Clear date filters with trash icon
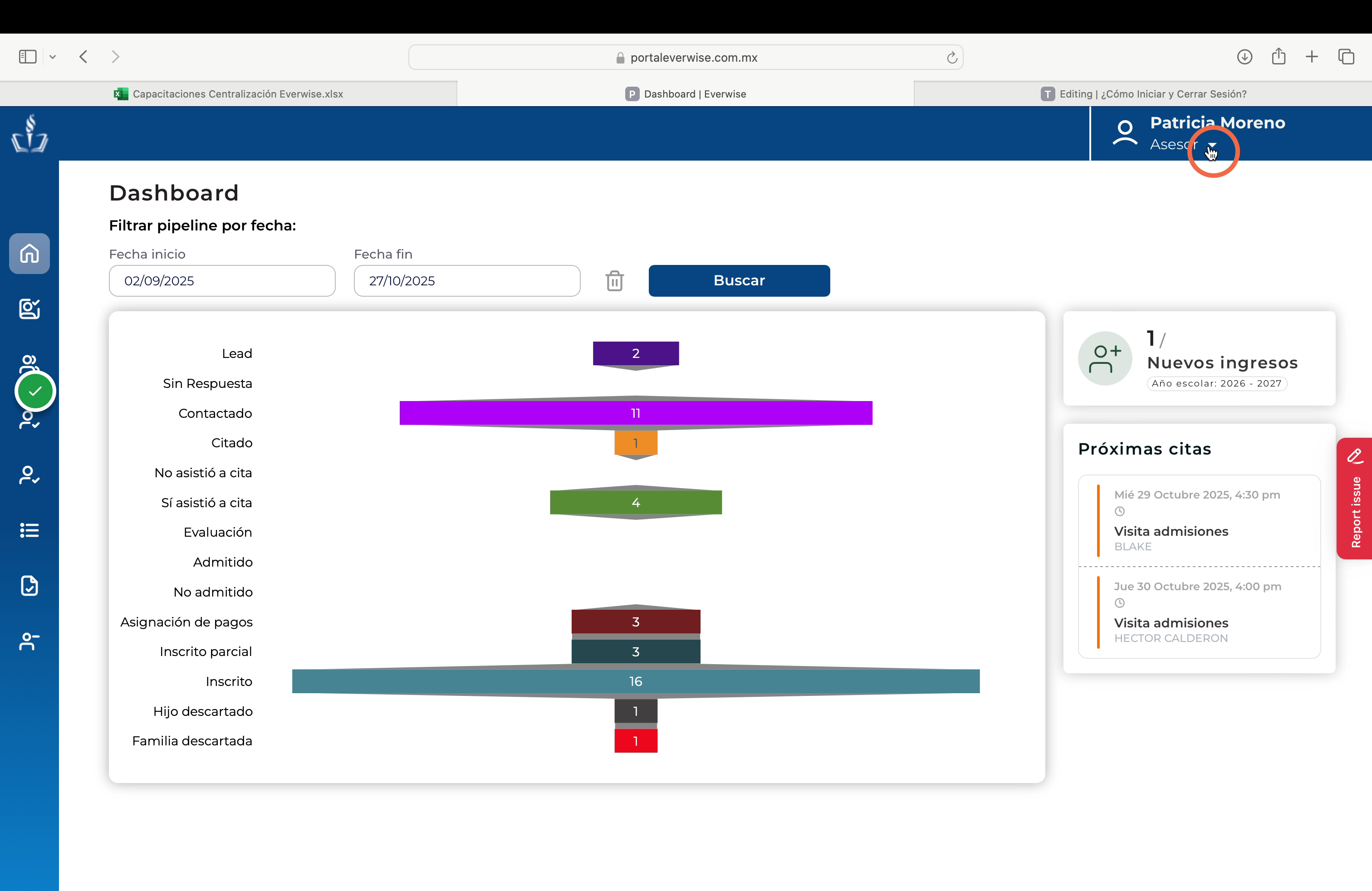Image resolution: width=1372 pixels, height=891 pixels. pos(614,281)
